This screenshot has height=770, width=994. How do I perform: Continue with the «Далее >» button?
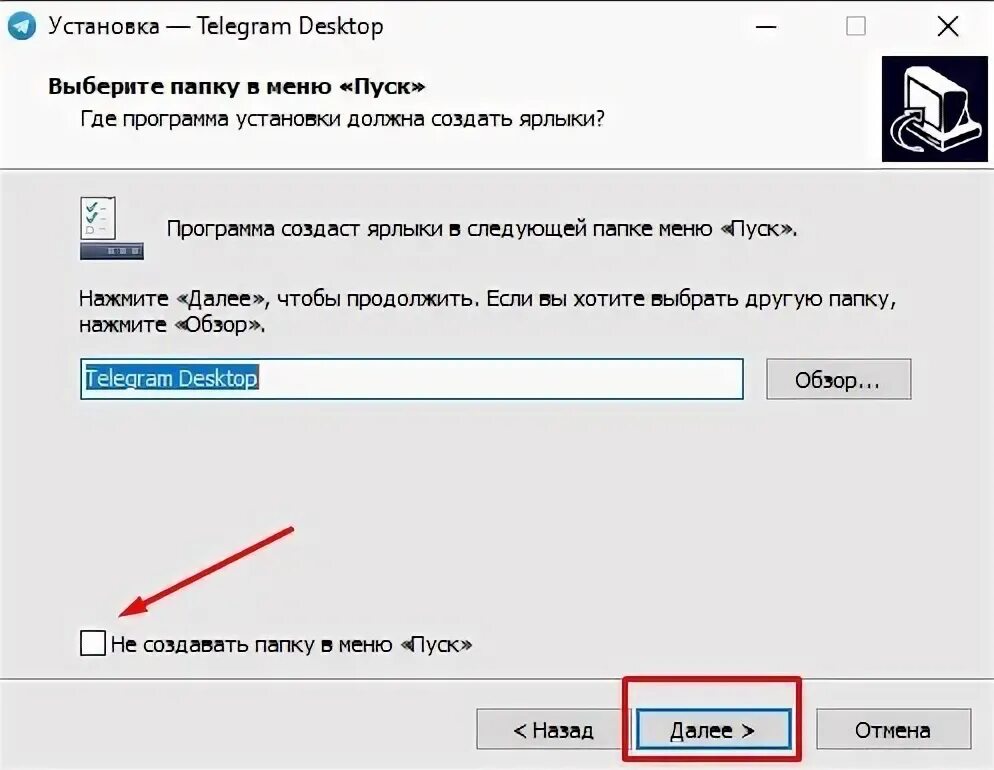[x=713, y=729]
